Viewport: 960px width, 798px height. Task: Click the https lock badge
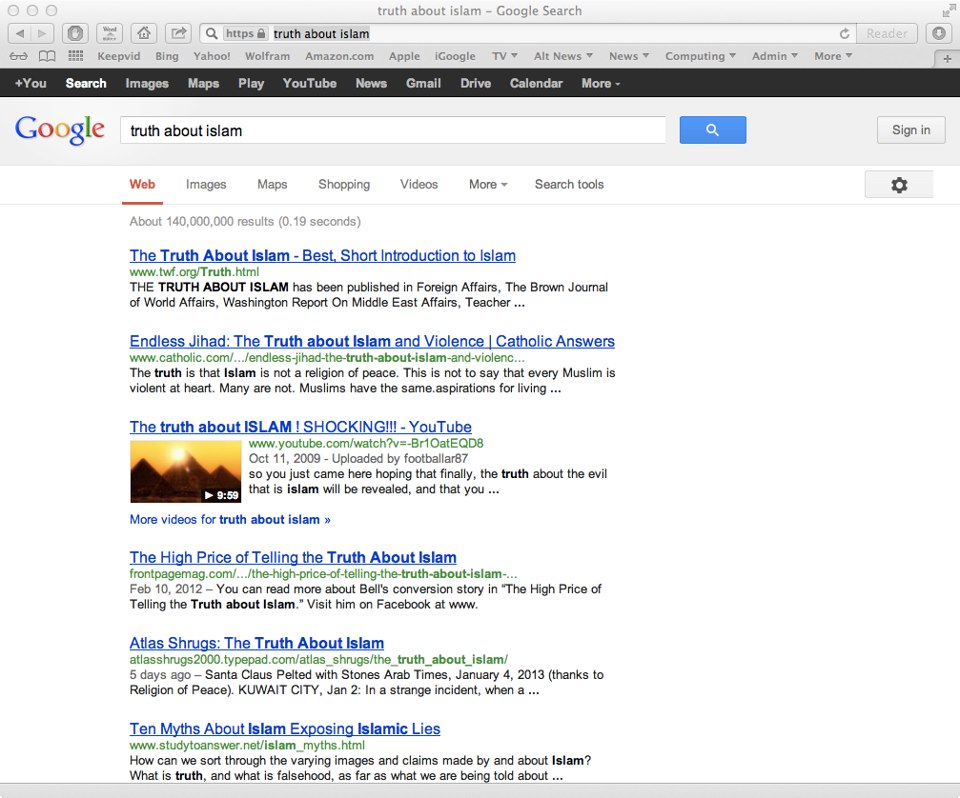(x=246, y=34)
